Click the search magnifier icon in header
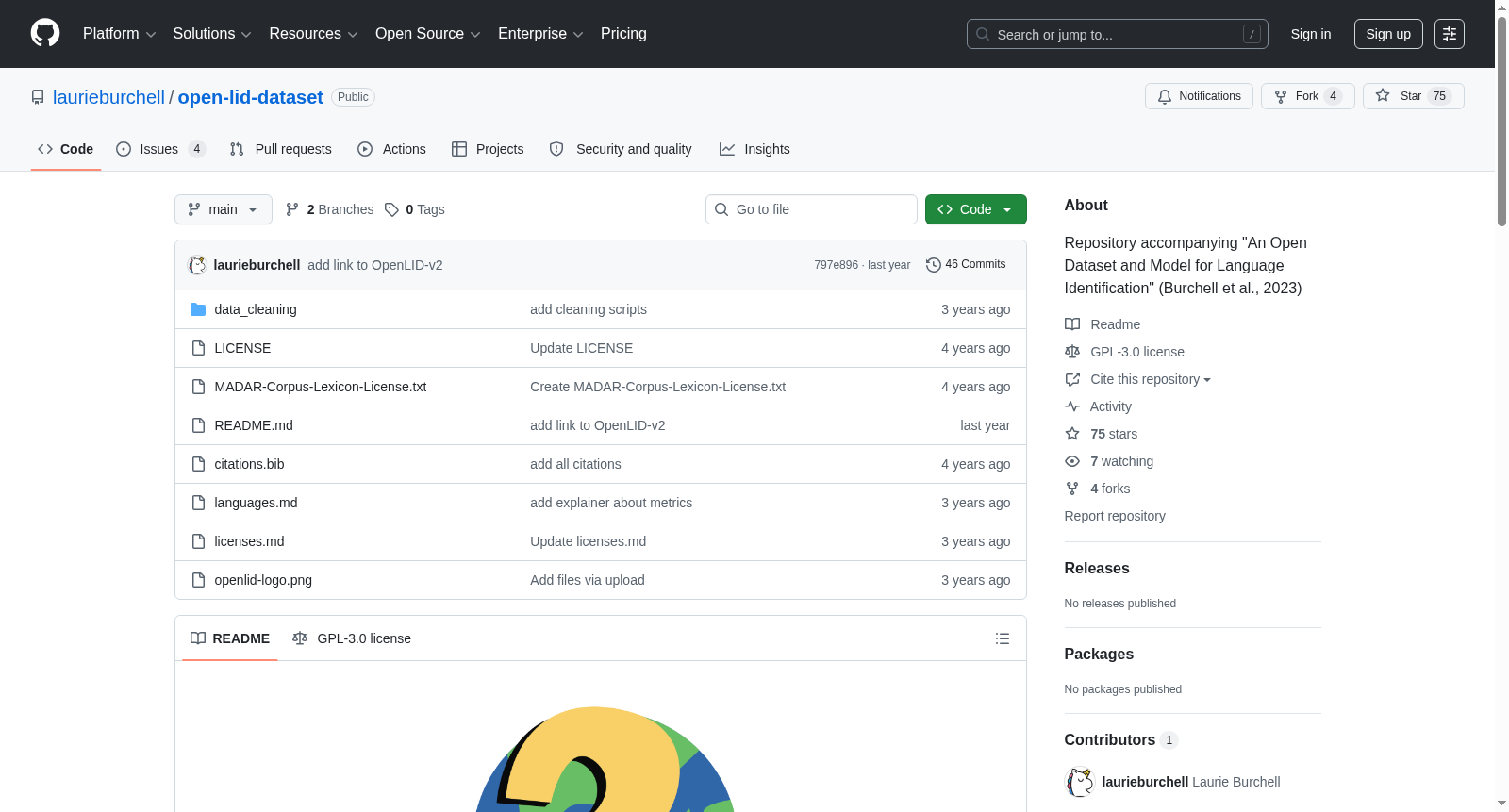Screen dimensions: 1509x812 coord(983,34)
